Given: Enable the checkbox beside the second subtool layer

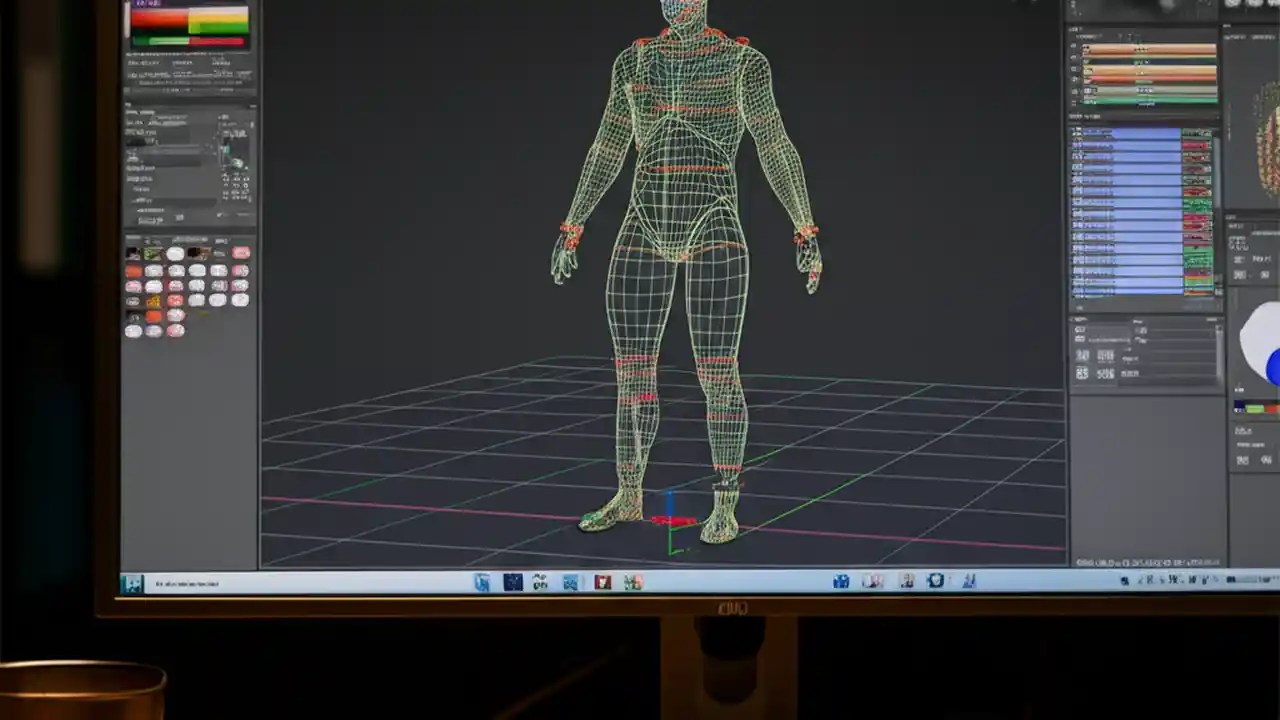Looking at the screenshot, I should pos(1076,147).
